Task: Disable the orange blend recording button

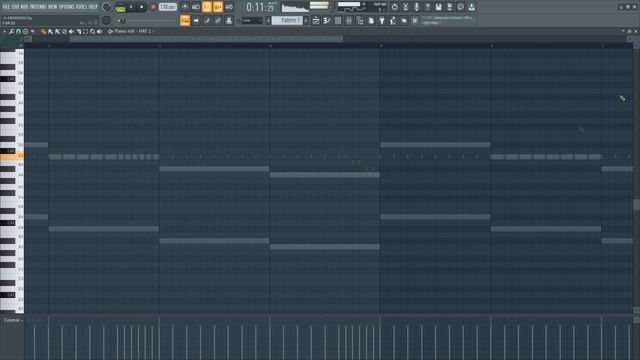Action: pos(218,7)
